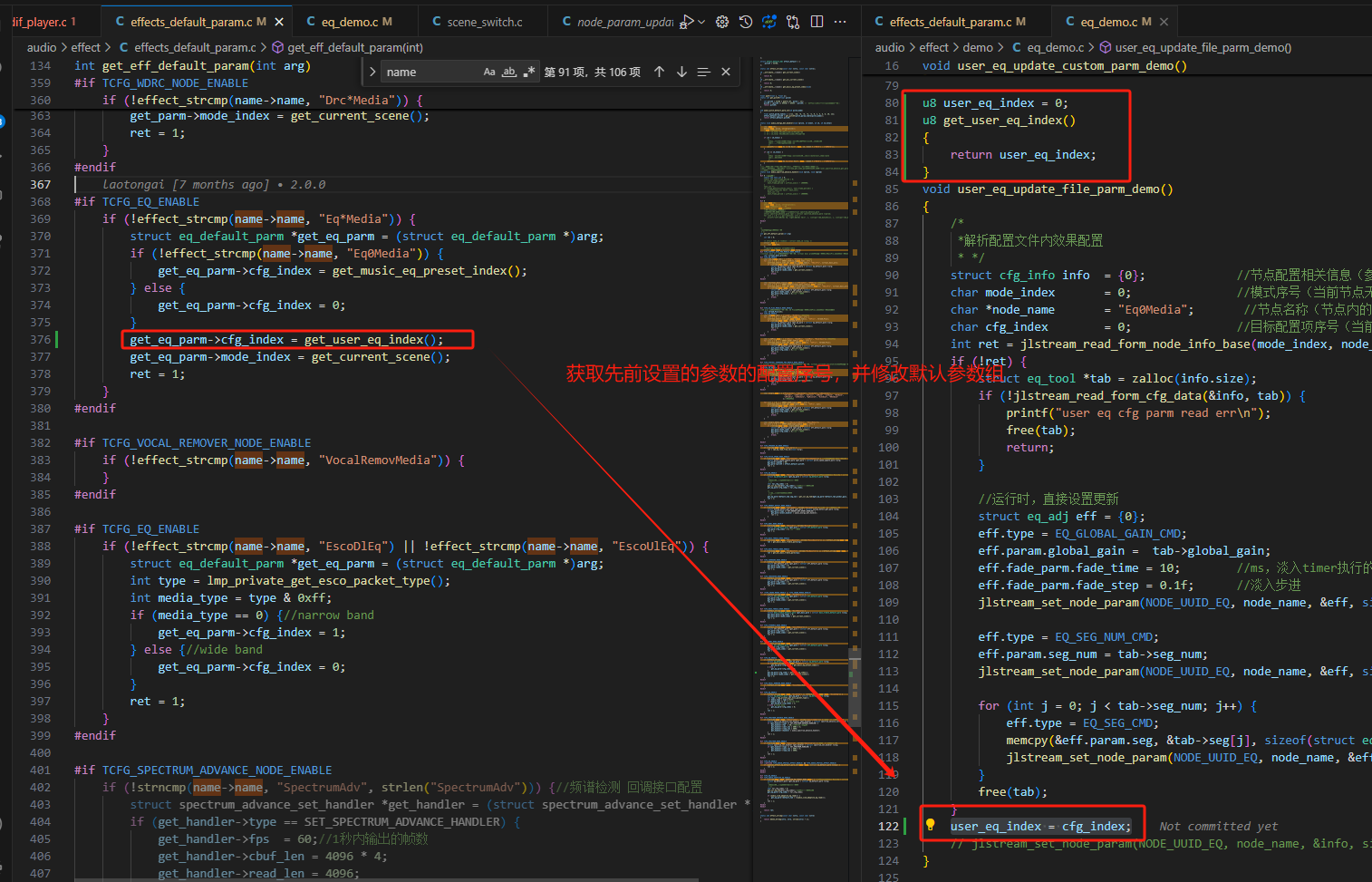
Task: Click the blue diff sync icon
Action: pos(769,22)
